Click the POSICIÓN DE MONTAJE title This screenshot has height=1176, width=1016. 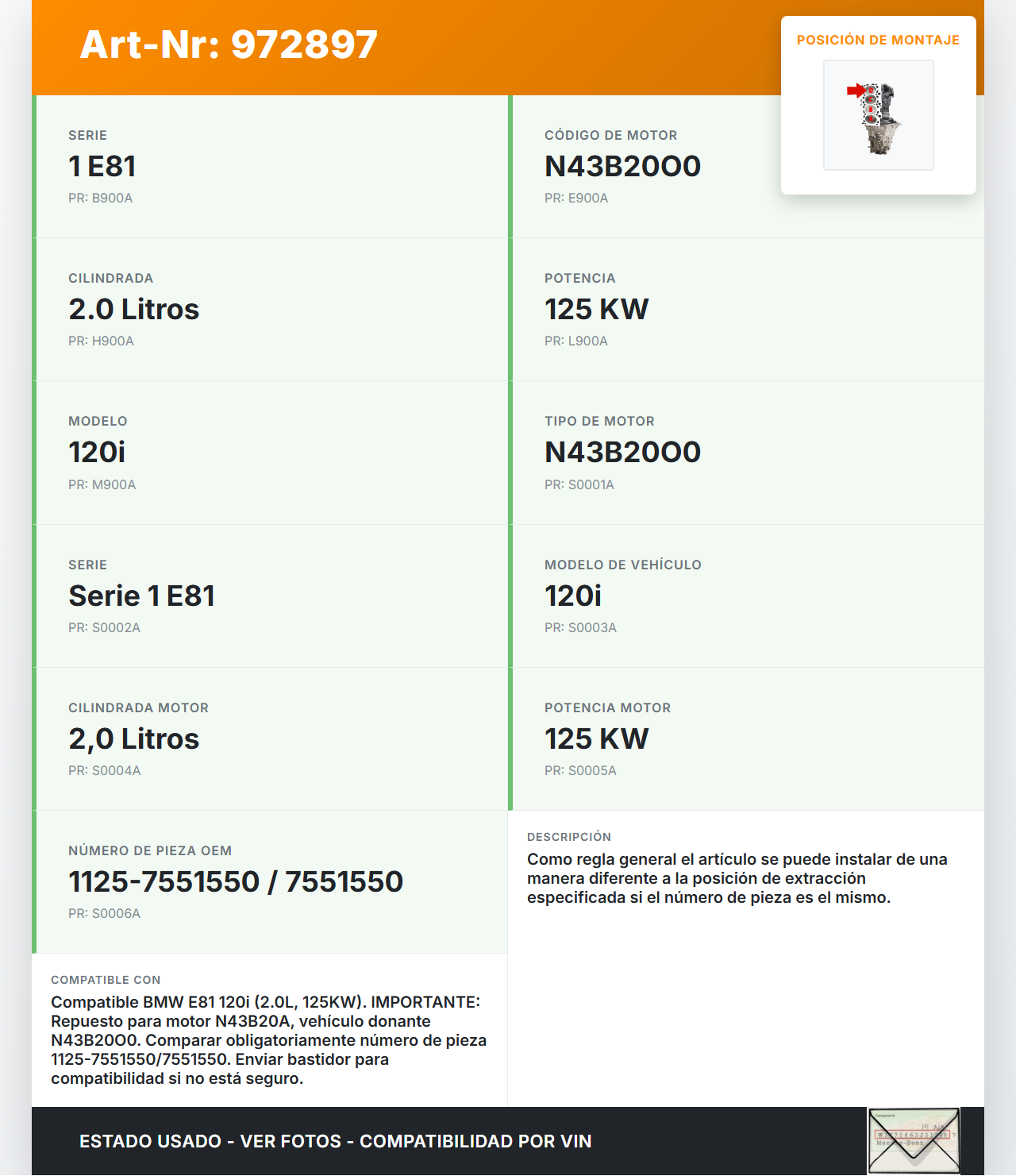[878, 40]
